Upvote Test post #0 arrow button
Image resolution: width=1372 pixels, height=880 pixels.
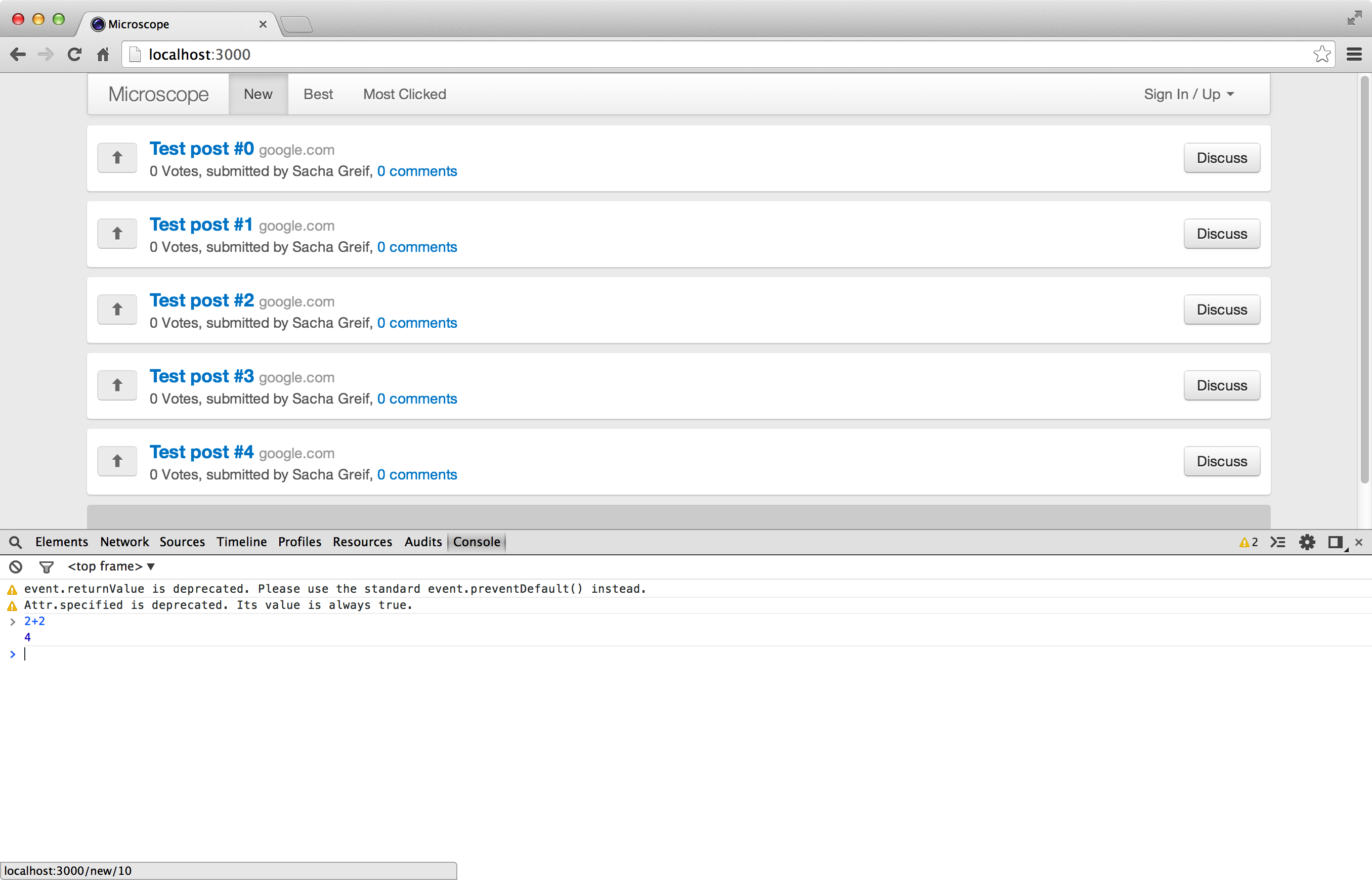117,158
